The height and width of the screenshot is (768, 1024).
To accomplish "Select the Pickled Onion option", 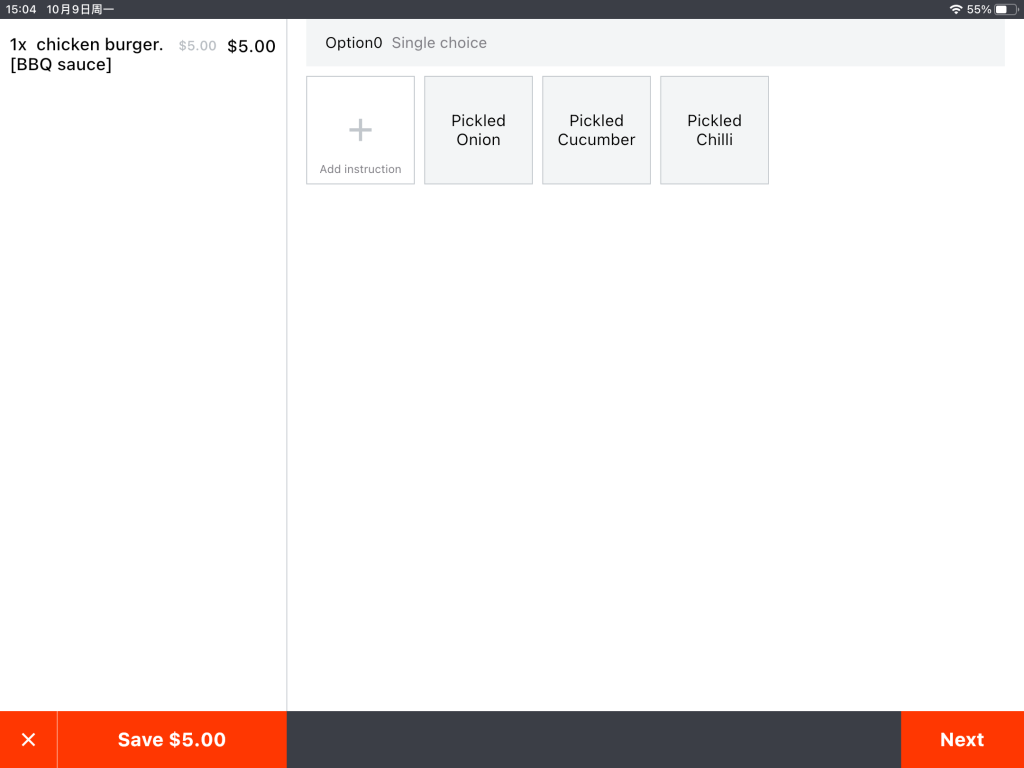I will (x=478, y=130).
